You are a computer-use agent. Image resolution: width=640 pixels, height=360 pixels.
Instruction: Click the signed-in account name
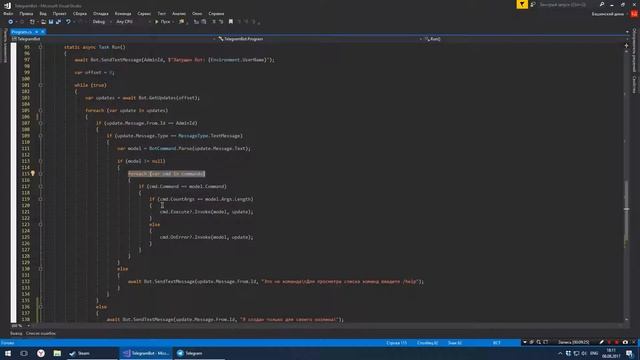pos(608,14)
